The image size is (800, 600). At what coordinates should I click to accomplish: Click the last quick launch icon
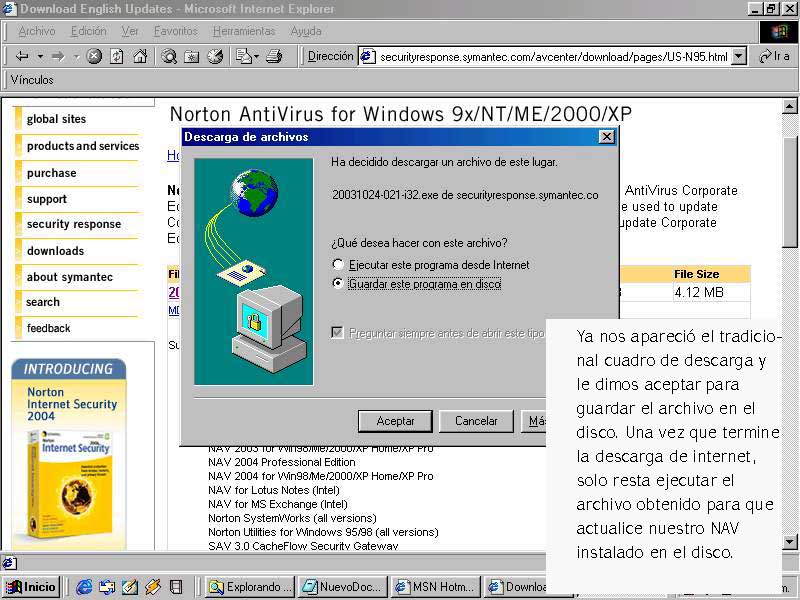176,587
